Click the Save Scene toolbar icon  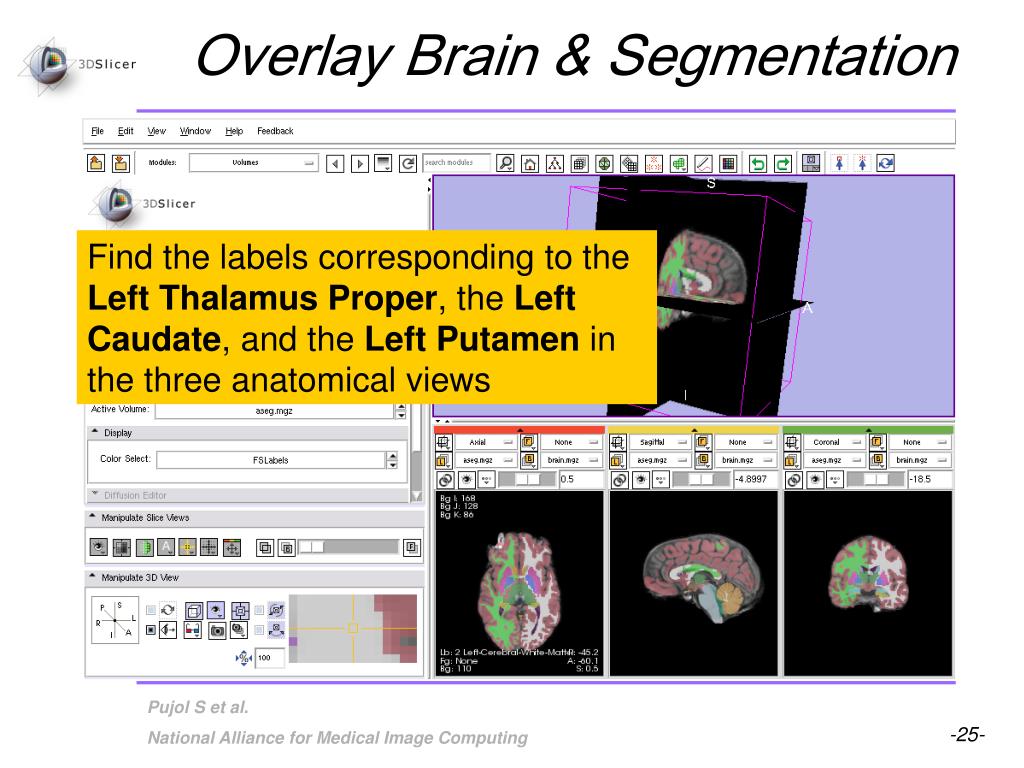(x=121, y=163)
